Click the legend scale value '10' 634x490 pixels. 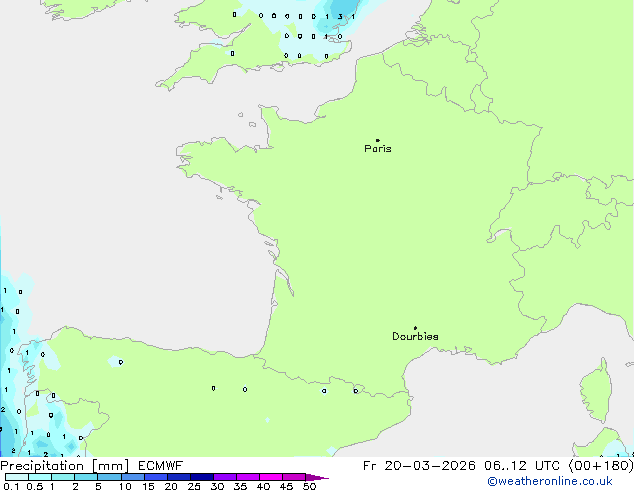point(125,486)
